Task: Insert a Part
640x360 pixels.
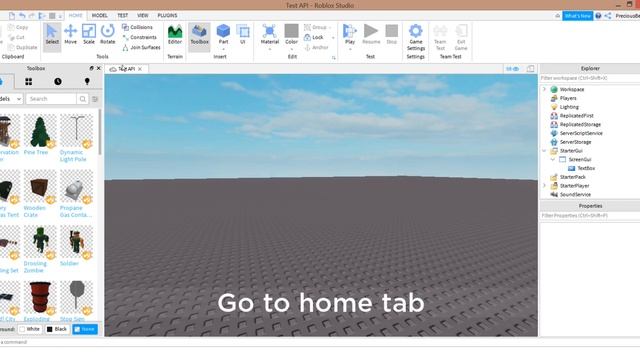Action: pos(223,35)
